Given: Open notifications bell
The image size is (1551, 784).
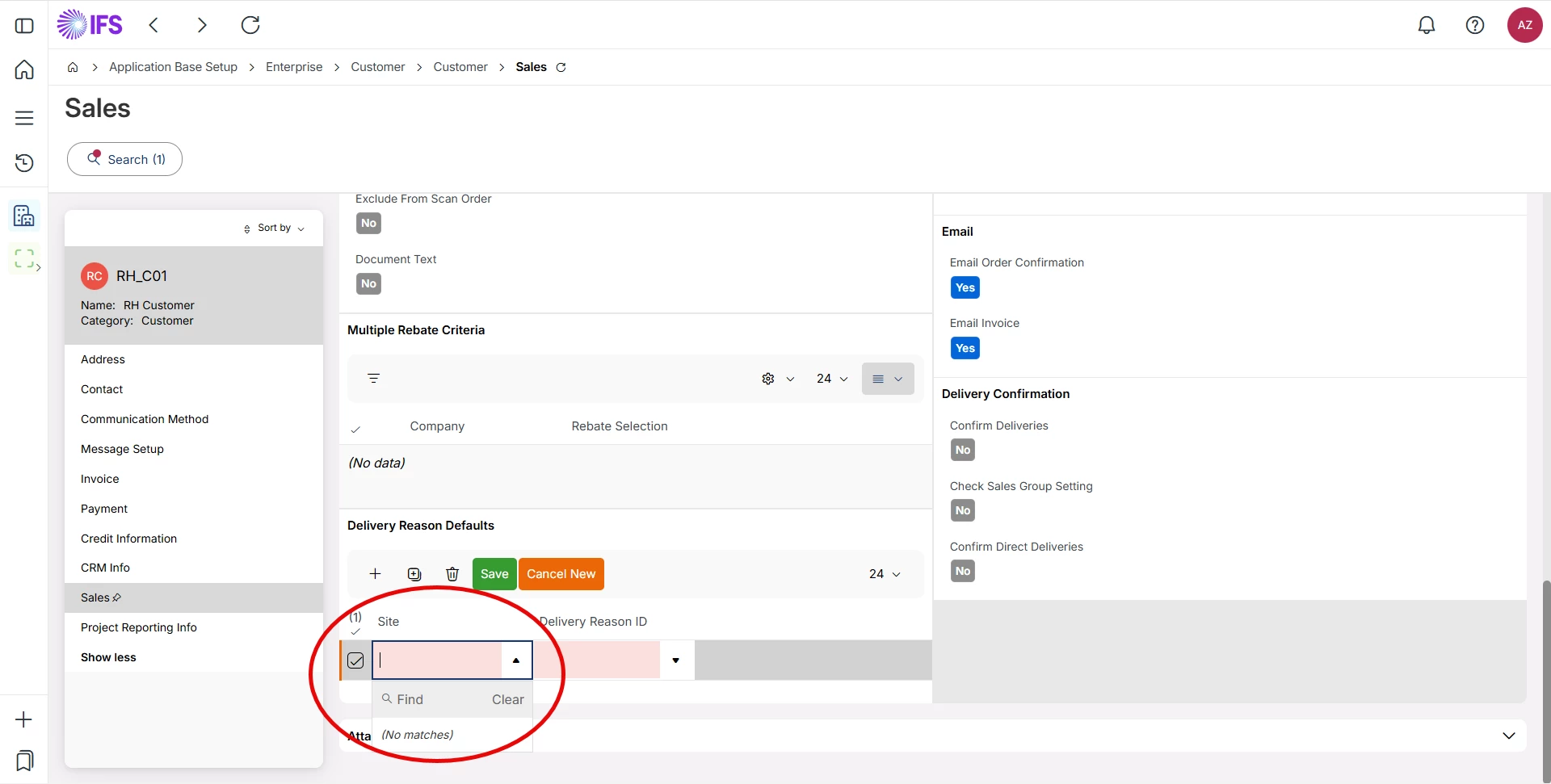Looking at the screenshot, I should coord(1427,25).
